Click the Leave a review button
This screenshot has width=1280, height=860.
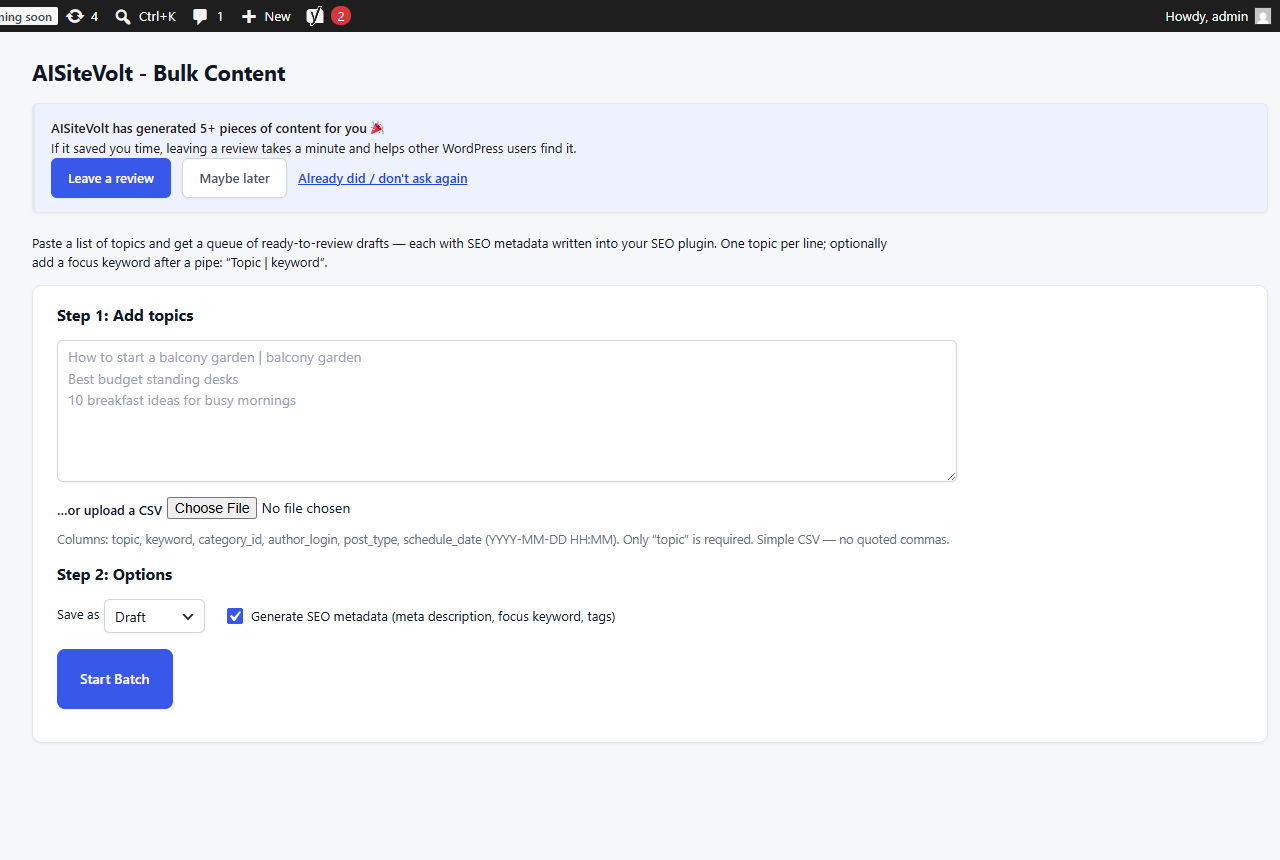point(111,178)
